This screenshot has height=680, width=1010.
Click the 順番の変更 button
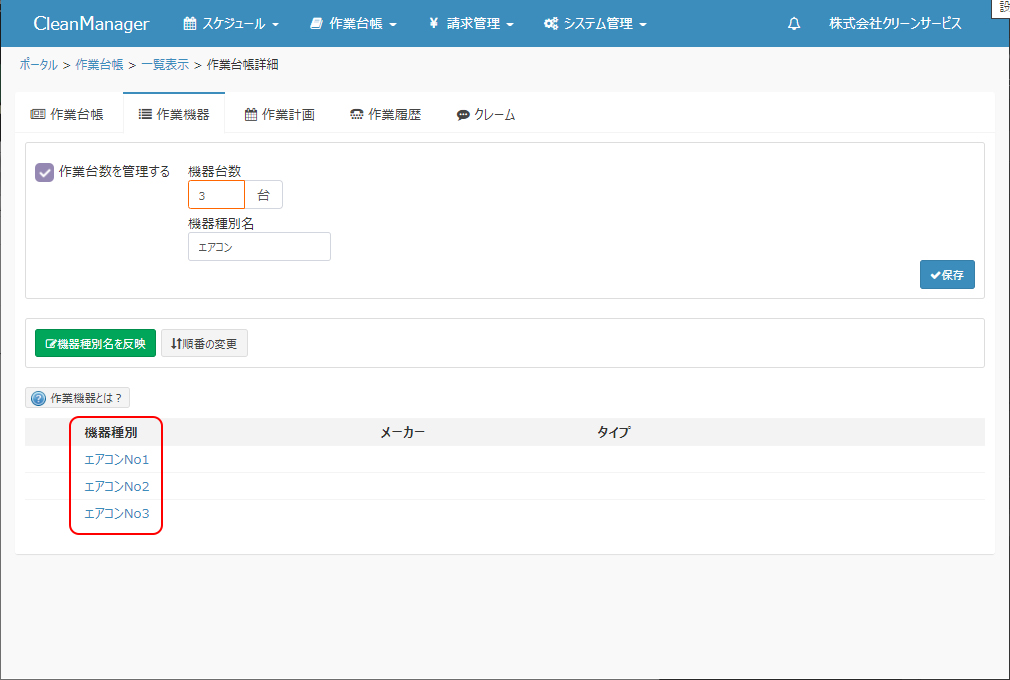(204, 344)
